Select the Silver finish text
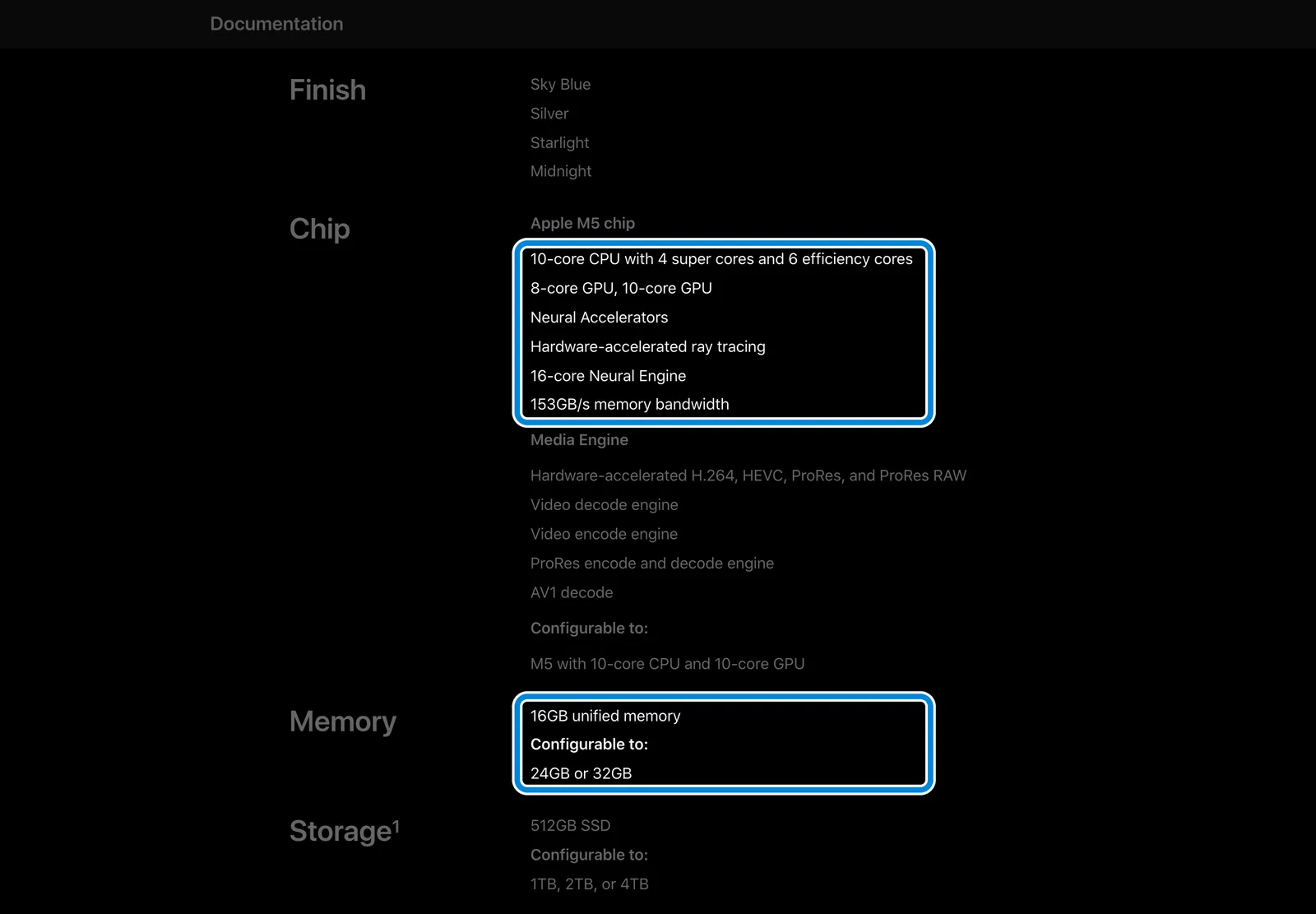 point(549,114)
